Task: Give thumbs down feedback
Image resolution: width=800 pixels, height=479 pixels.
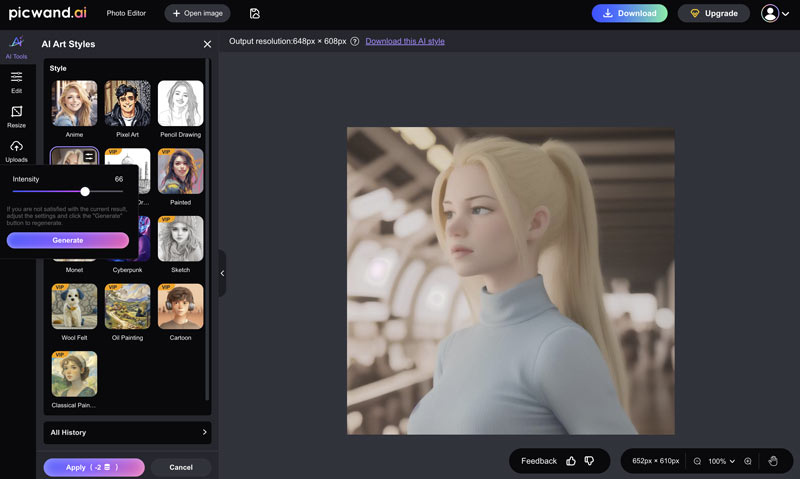Action: 589,461
